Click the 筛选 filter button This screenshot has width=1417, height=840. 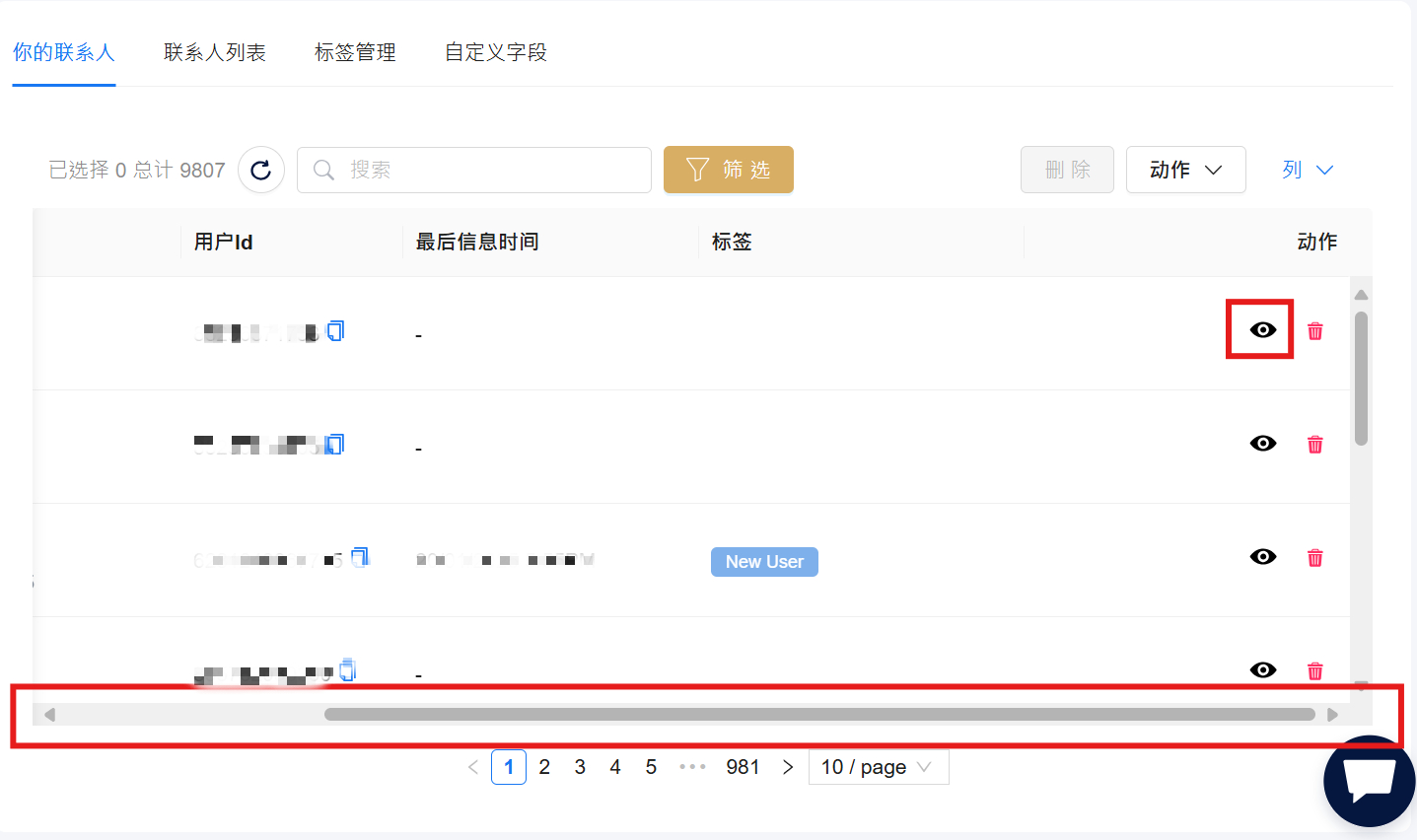728,170
